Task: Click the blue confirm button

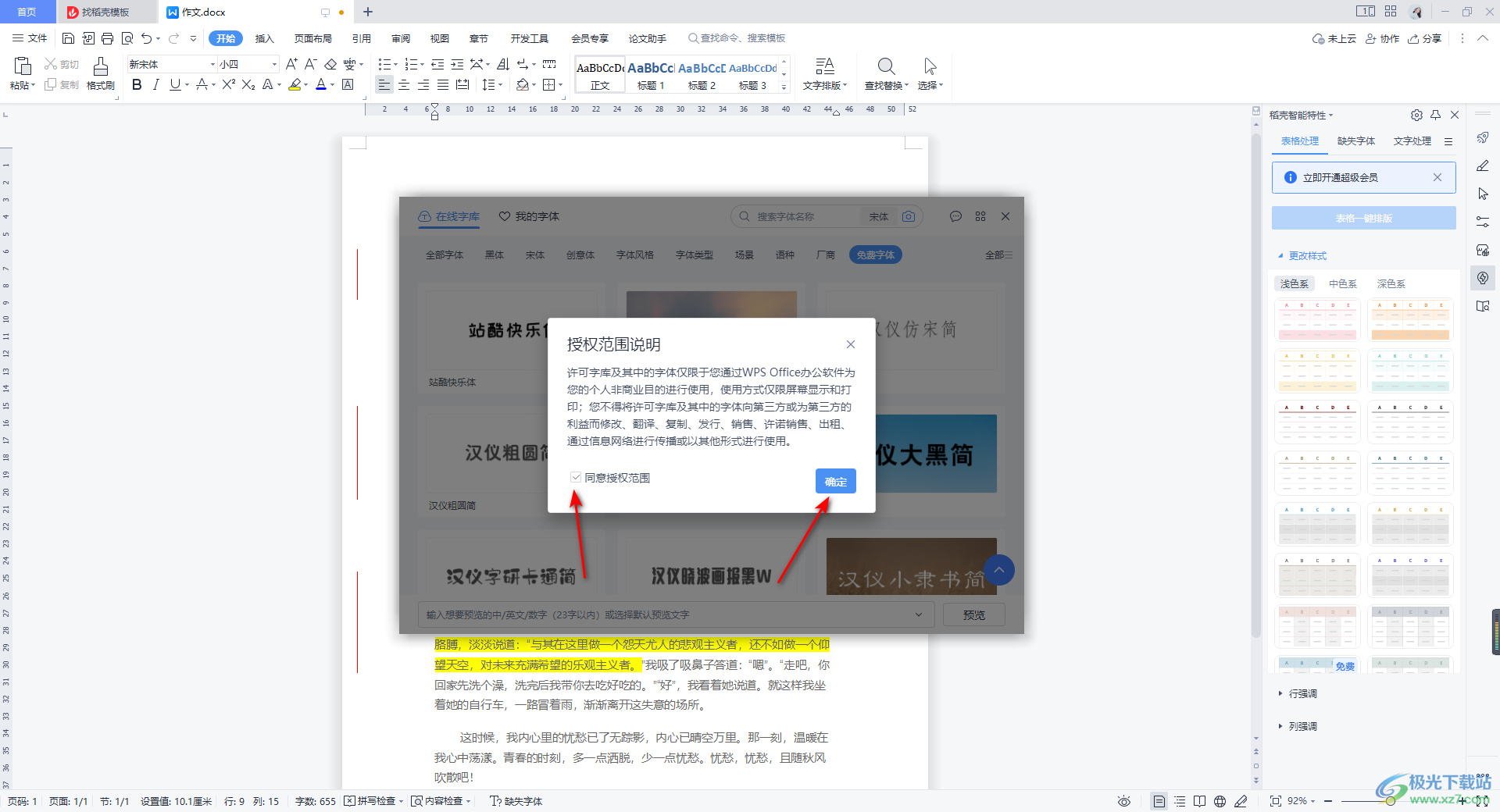Action: 836,481
